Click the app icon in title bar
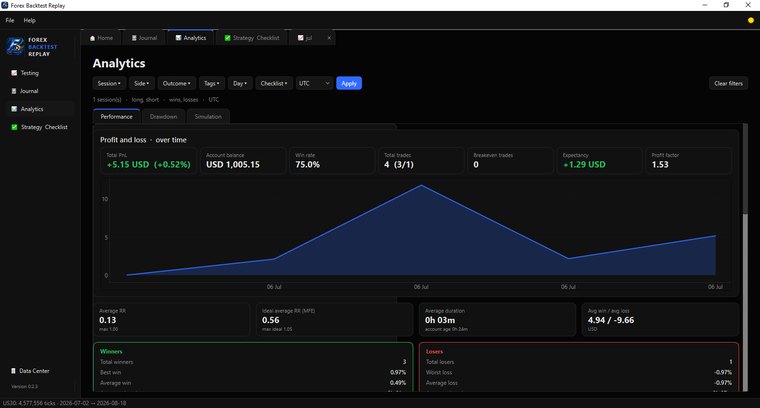Viewport: 760px width, 408px height. click(5, 5)
